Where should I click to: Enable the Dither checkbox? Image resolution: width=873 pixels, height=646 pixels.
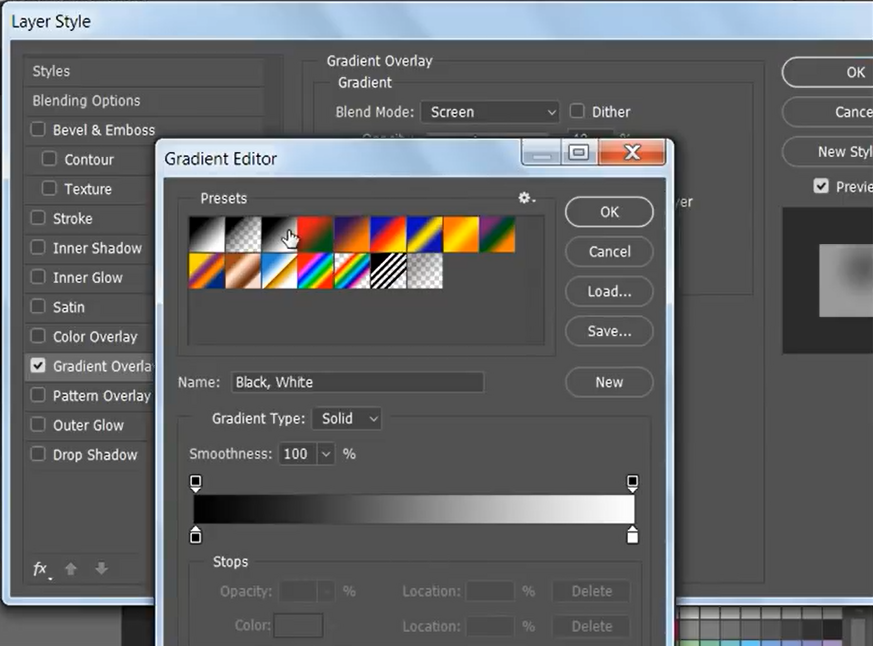click(576, 111)
